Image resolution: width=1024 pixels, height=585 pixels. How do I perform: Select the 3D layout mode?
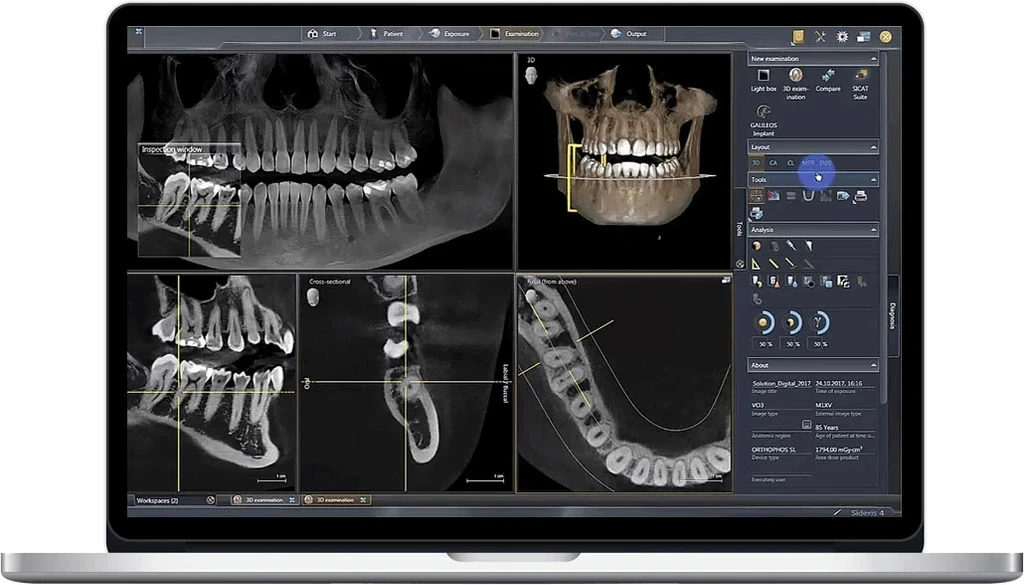pyautogui.click(x=755, y=162)
